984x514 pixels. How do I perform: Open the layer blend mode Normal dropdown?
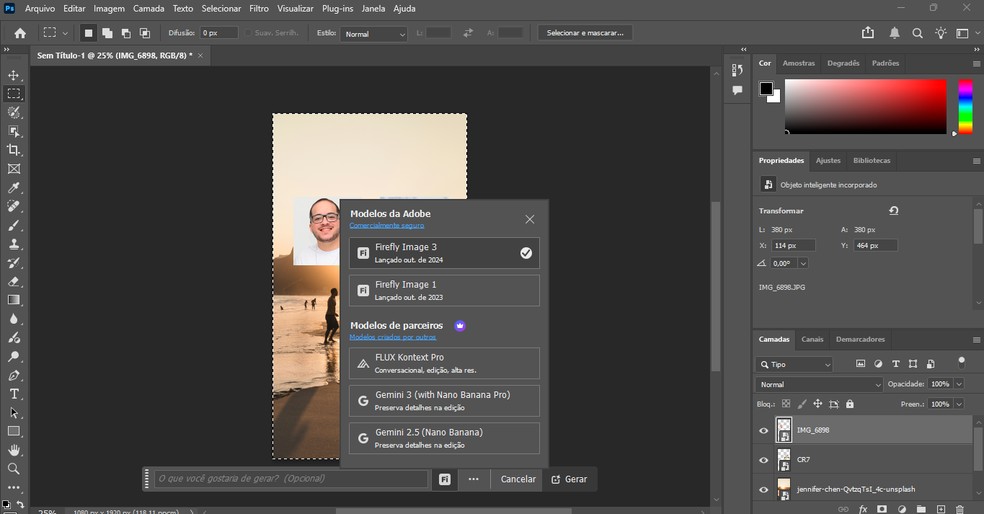pos(819,384)
